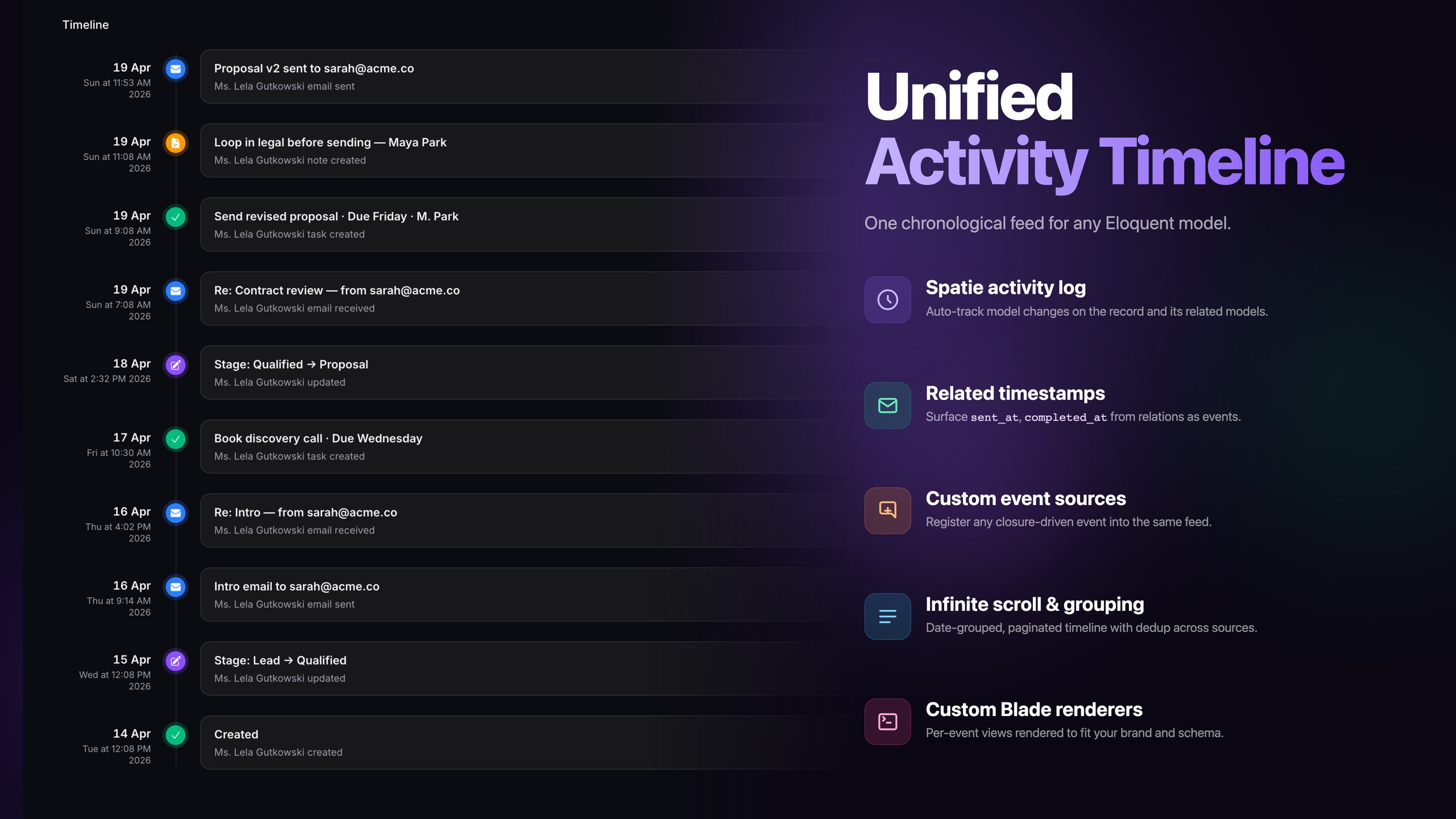The image size is (1456, 819).
Task: Click the green task checkmark for Send revised proposal
Action: coord(175,217)
